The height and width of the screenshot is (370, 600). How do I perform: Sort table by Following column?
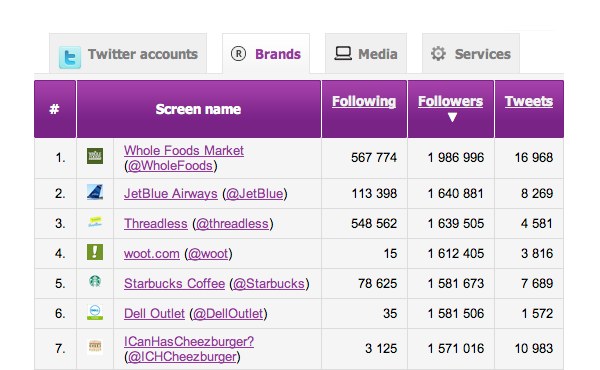(364, 101)
